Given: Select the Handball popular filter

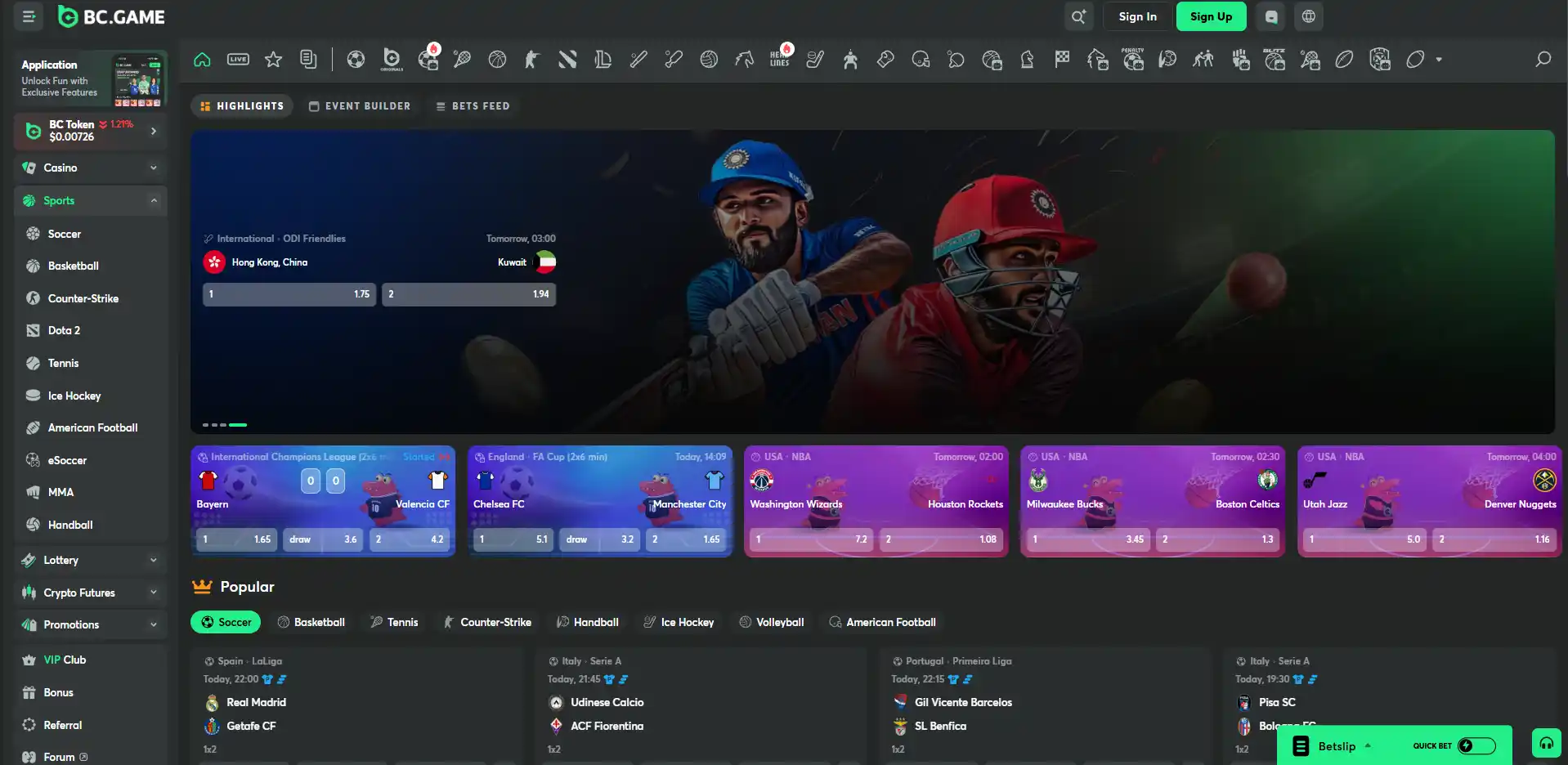Looking at the screenshot, I should 588,622.
